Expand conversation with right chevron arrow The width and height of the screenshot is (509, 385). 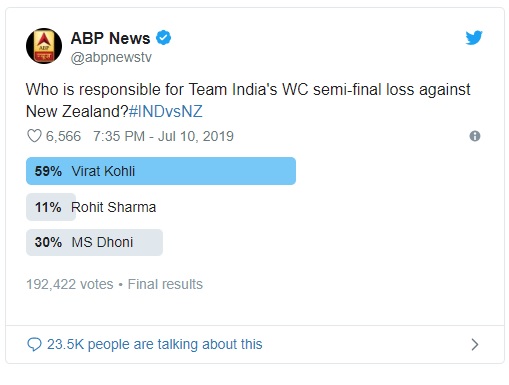(x=475, y=344)
